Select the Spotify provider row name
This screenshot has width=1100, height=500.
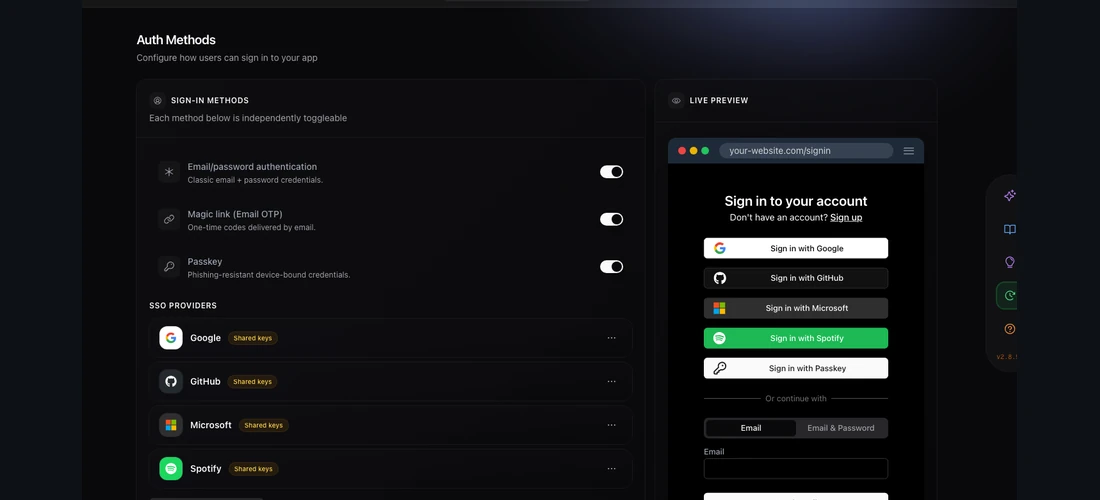click(206, 468)
